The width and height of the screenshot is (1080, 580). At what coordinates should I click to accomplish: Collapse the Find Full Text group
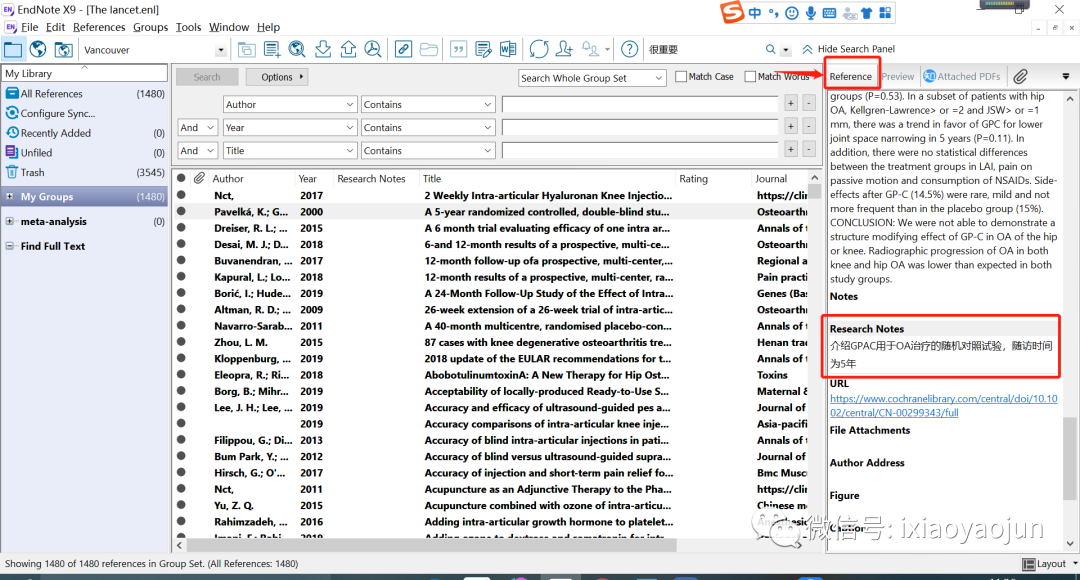pos(10,246)
